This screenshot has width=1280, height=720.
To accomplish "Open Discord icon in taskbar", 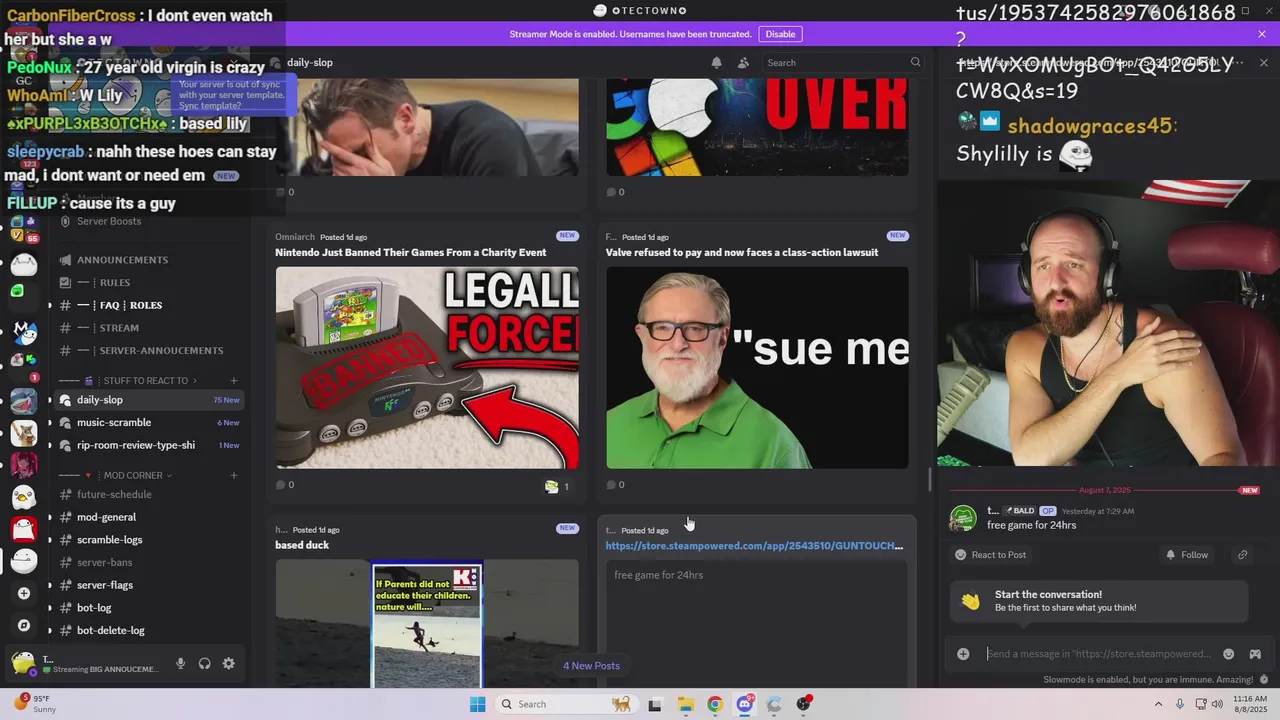I will (x=745, y=704).
